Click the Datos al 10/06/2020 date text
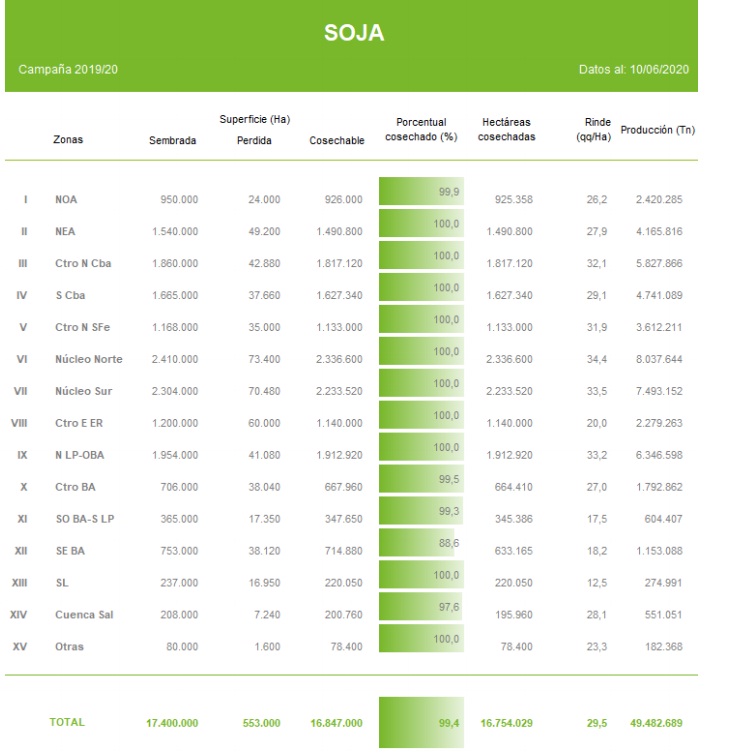Screen dimensions: 730x753 [633, 72]
